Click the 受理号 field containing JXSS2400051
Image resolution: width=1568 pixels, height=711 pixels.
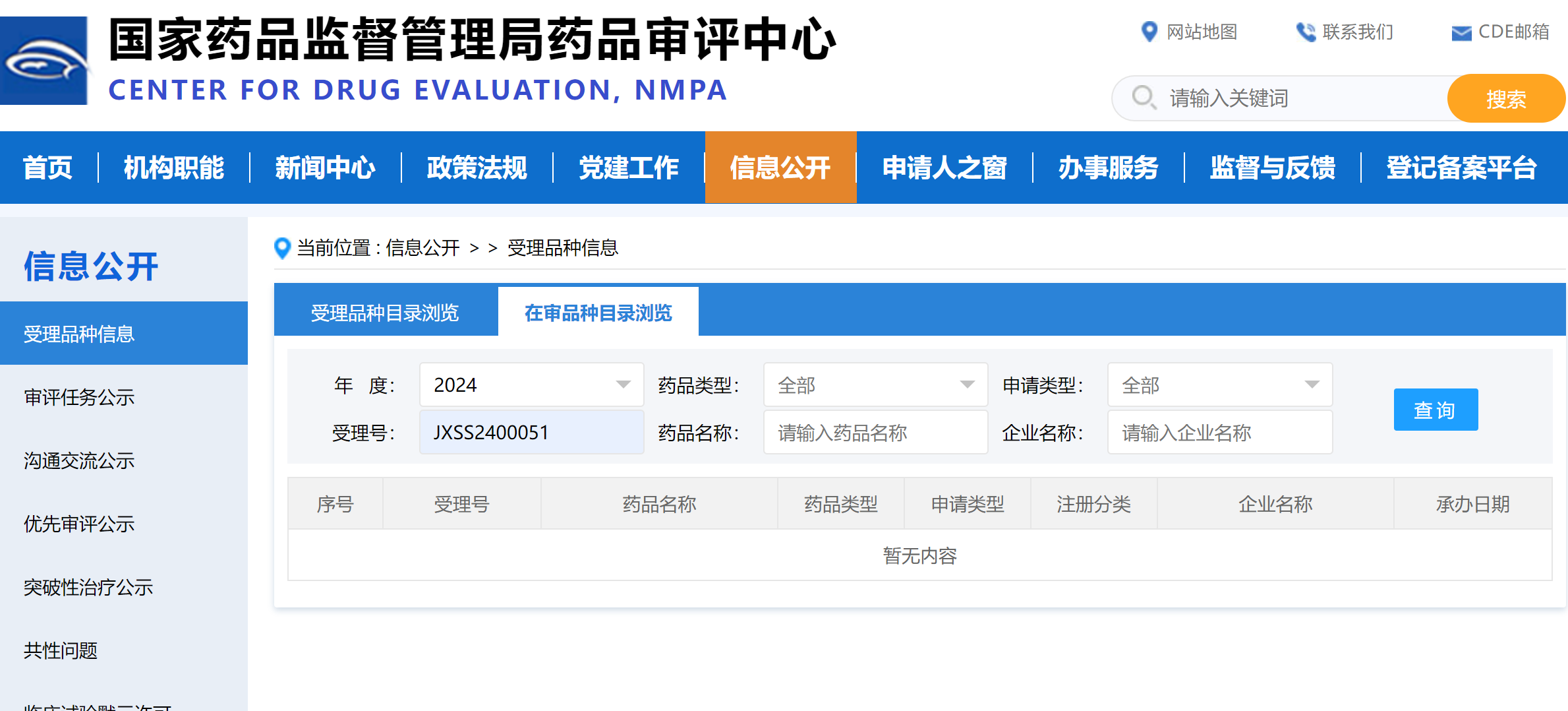531,432
